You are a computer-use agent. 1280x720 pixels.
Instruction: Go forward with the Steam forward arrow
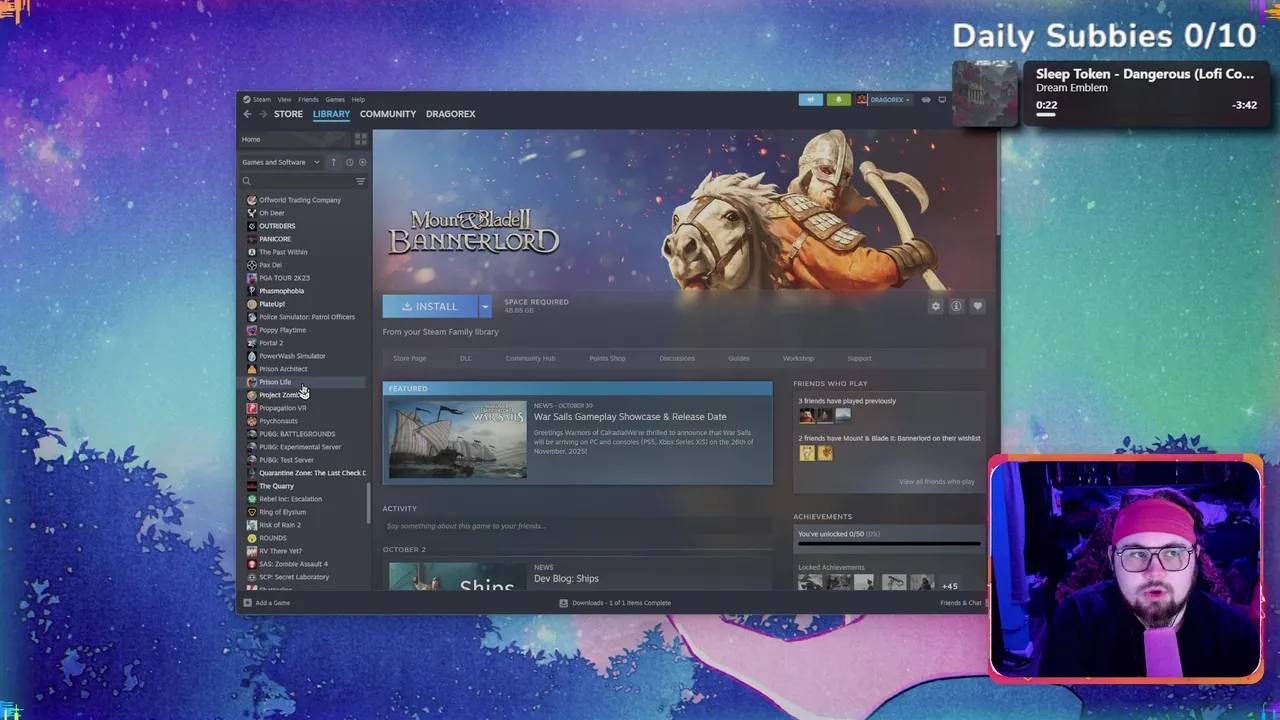pos(264,114)
